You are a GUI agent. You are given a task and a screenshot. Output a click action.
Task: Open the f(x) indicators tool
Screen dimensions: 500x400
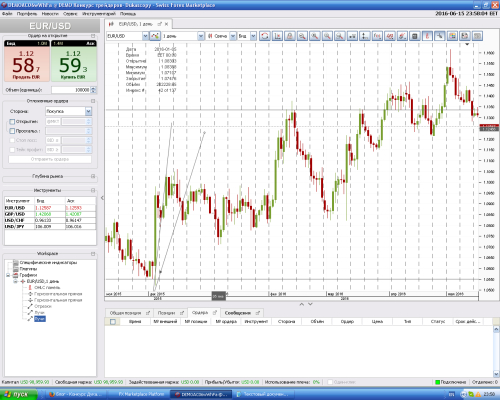pyautogui.click(x=377, y=36)
